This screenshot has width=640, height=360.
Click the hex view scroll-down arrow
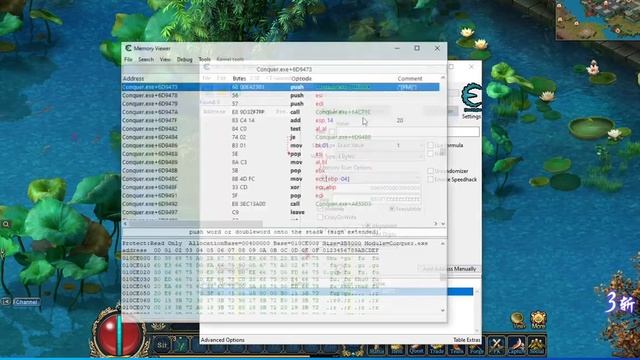pyautogui.click(x=443, y=311)
